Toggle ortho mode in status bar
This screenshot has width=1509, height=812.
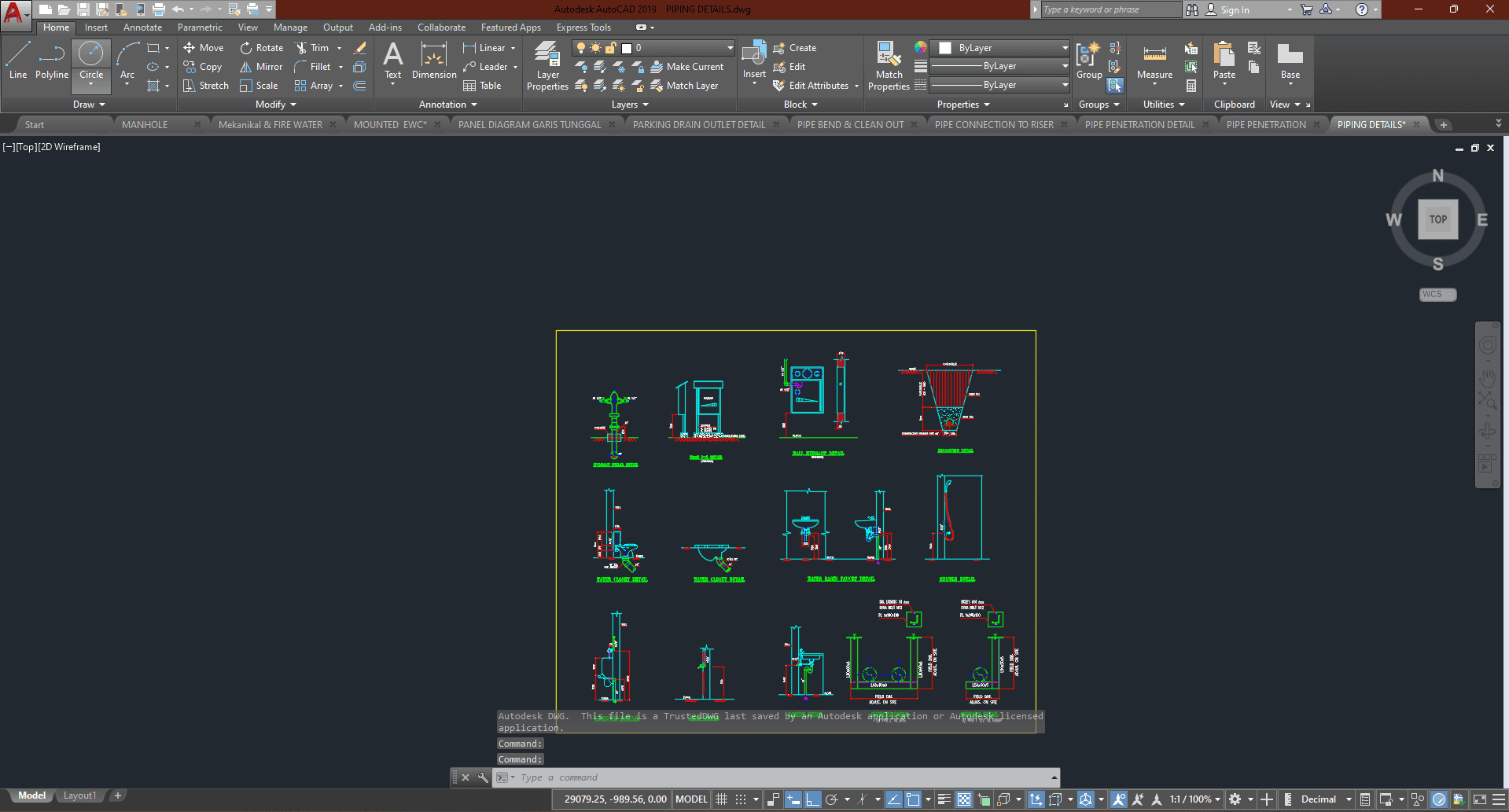(812, 799)
